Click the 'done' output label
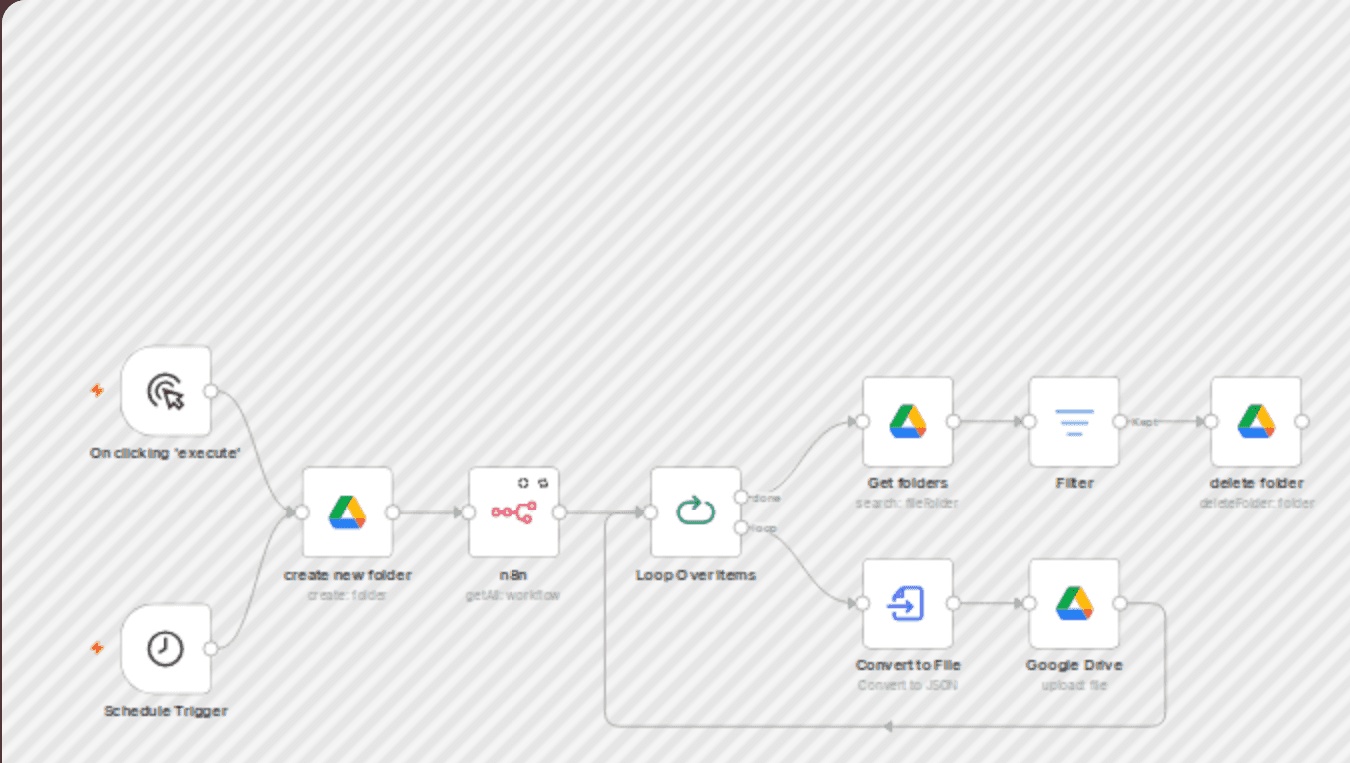This screenshot has width=1350, height=763. click(x=766, y=497)
